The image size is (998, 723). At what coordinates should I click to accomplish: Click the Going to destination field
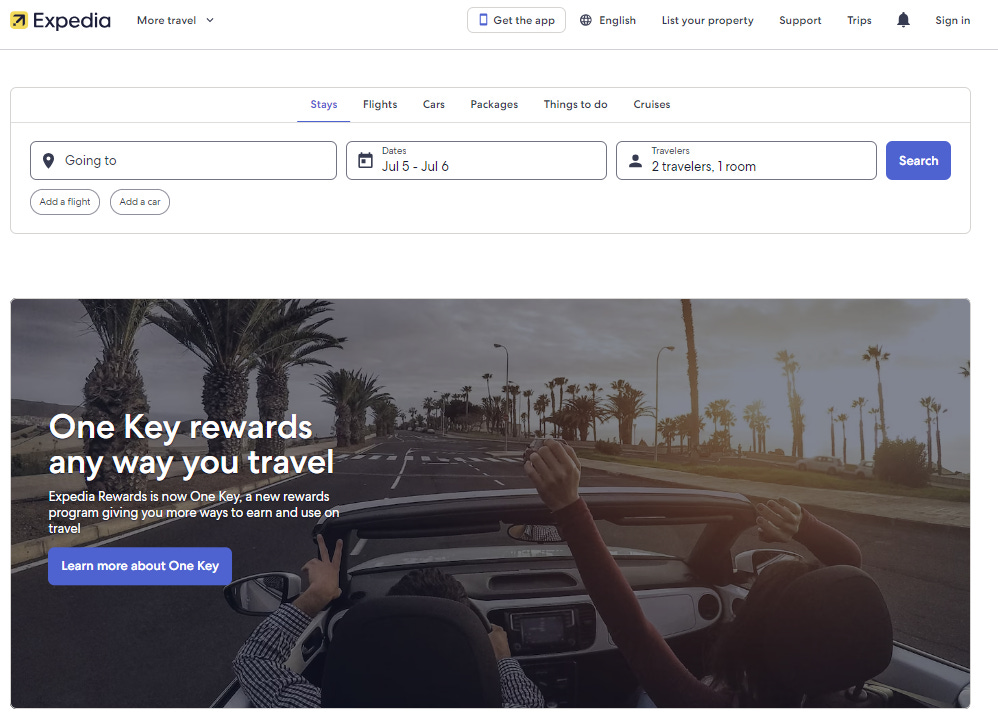point(183,160)
